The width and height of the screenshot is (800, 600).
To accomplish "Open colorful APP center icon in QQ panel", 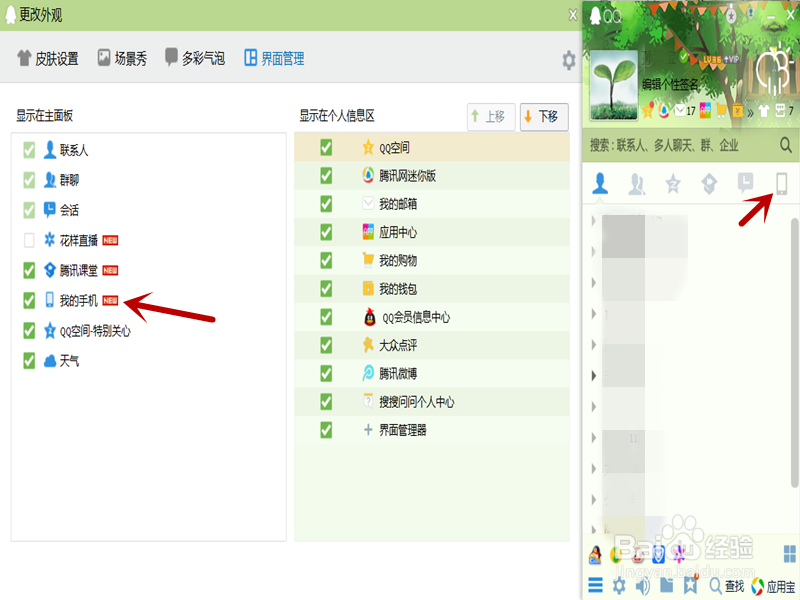I will pos(705,110).
